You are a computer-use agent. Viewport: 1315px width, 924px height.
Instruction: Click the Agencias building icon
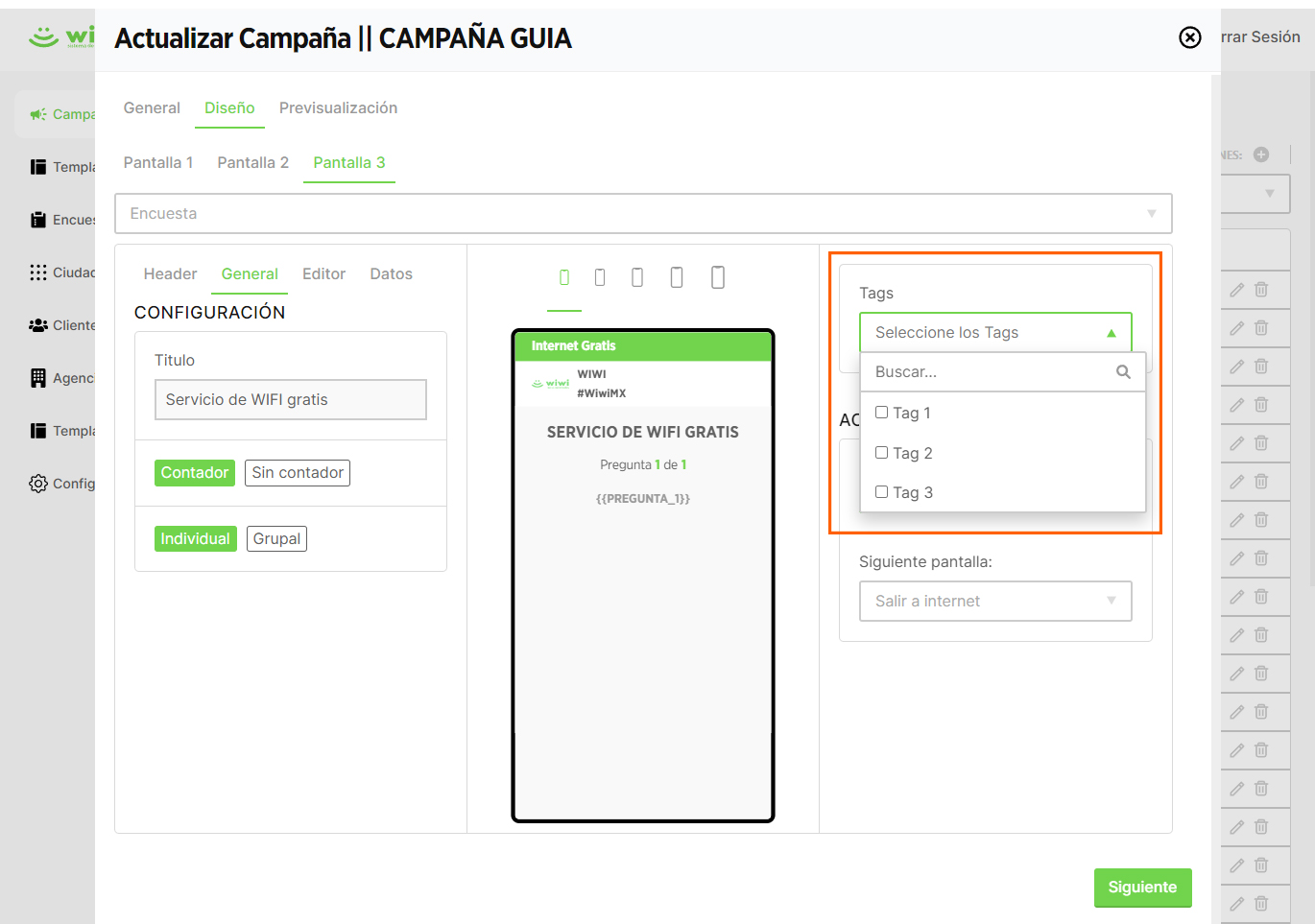38,378
